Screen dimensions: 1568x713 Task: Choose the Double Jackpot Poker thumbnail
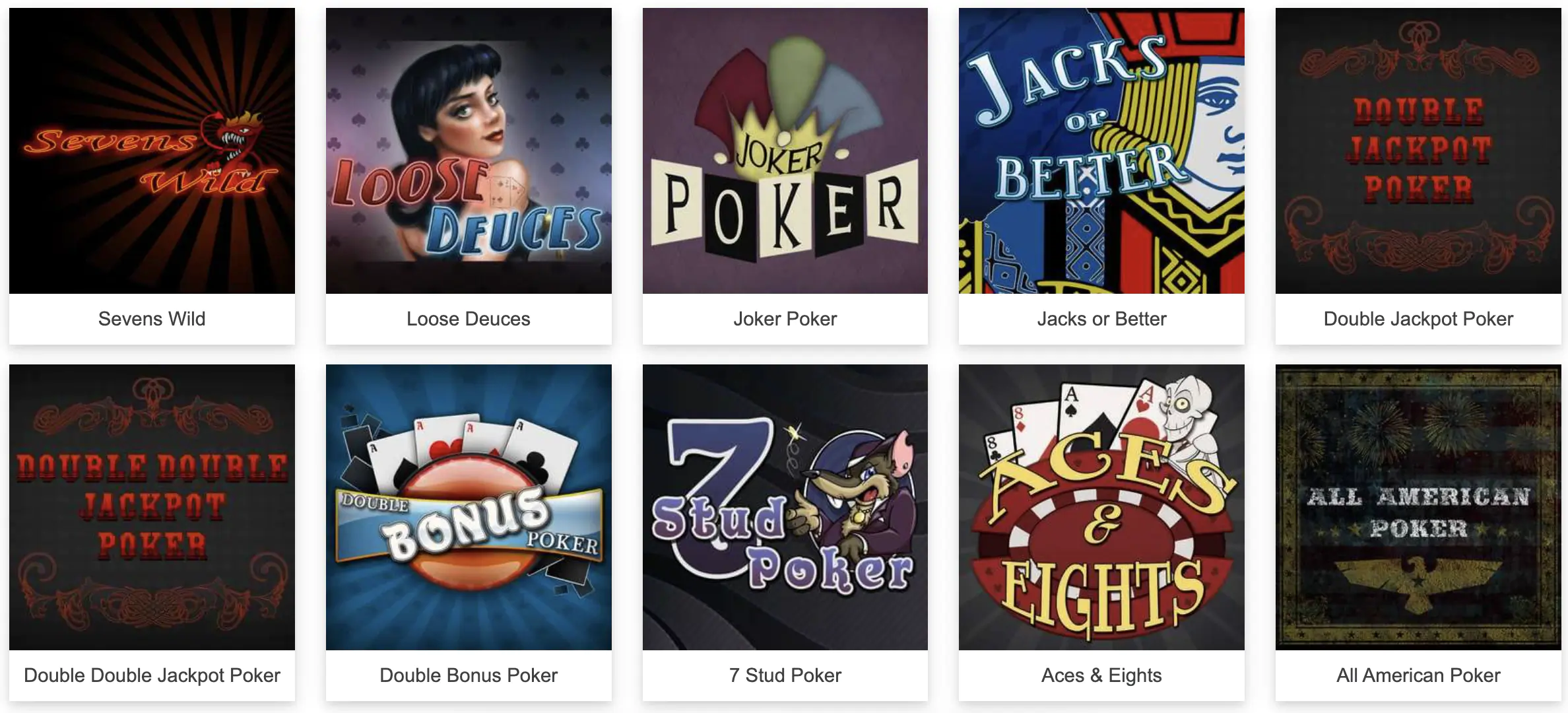[x=1418, y=151]
